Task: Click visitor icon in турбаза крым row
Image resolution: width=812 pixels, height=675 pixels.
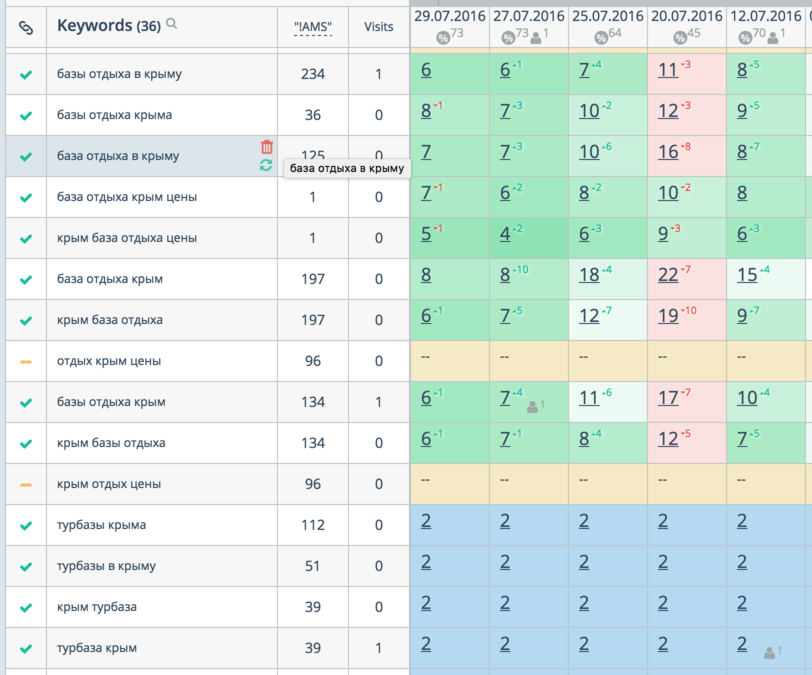Action: point(770,653)
